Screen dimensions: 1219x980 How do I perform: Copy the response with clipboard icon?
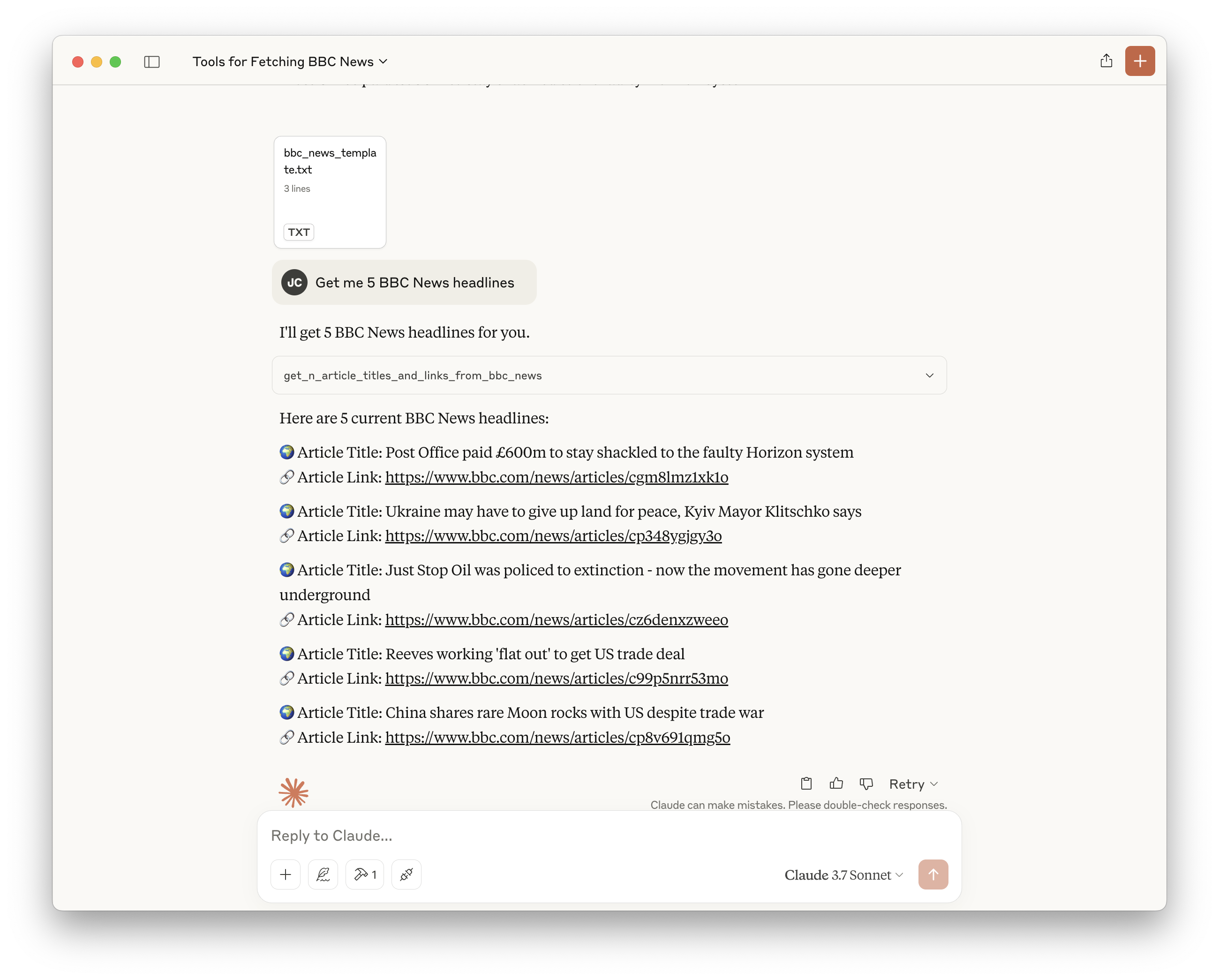[x=806, y=783]
